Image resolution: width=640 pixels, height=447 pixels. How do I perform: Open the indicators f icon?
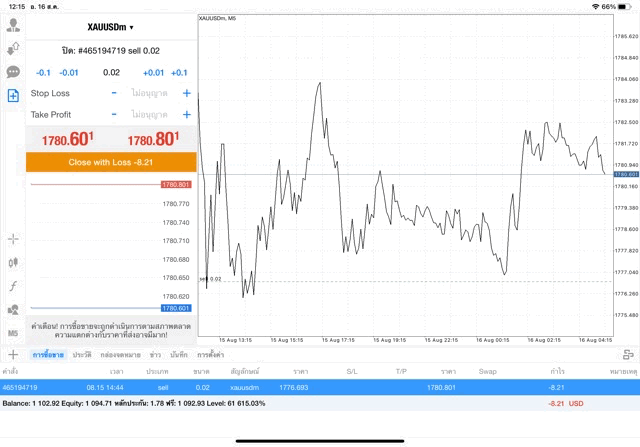click(13, 286)
